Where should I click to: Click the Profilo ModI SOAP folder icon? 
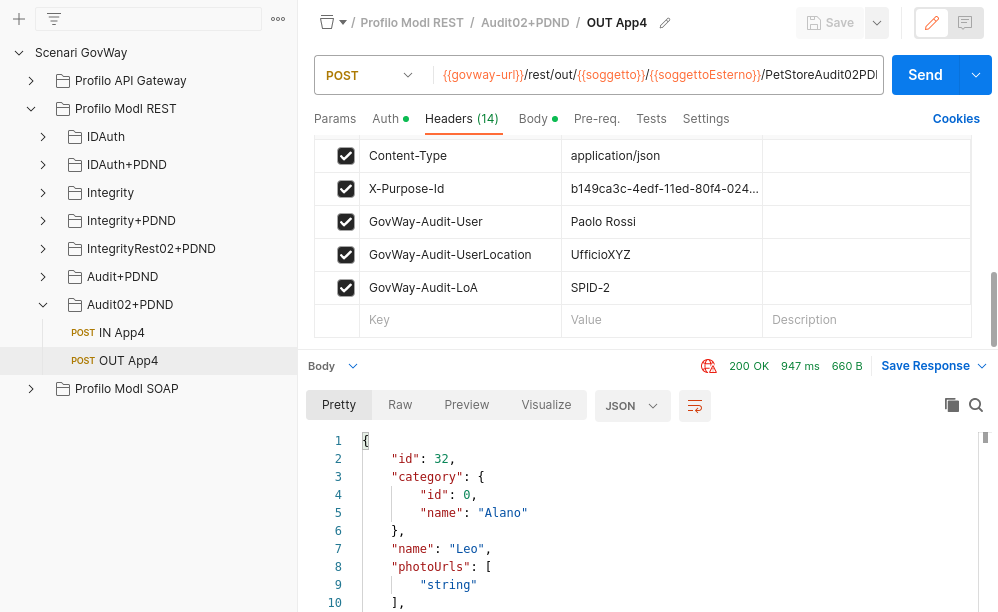62,389
